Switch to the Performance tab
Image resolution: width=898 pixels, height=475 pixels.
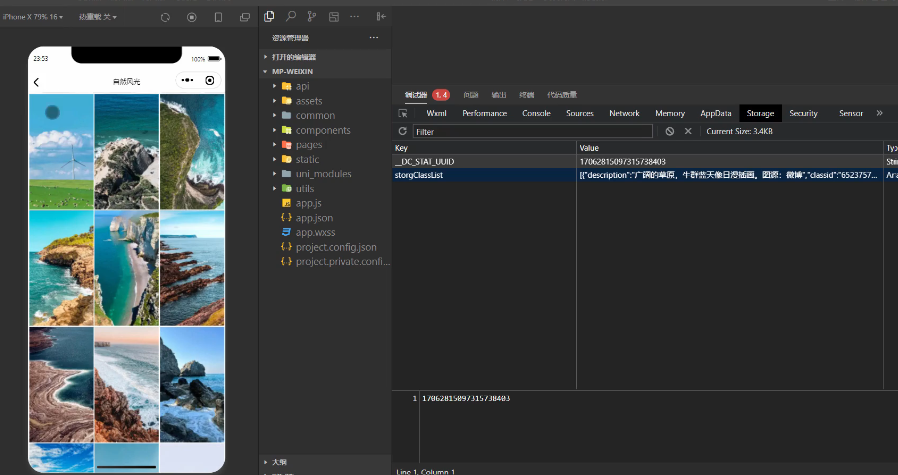(485, 113)
